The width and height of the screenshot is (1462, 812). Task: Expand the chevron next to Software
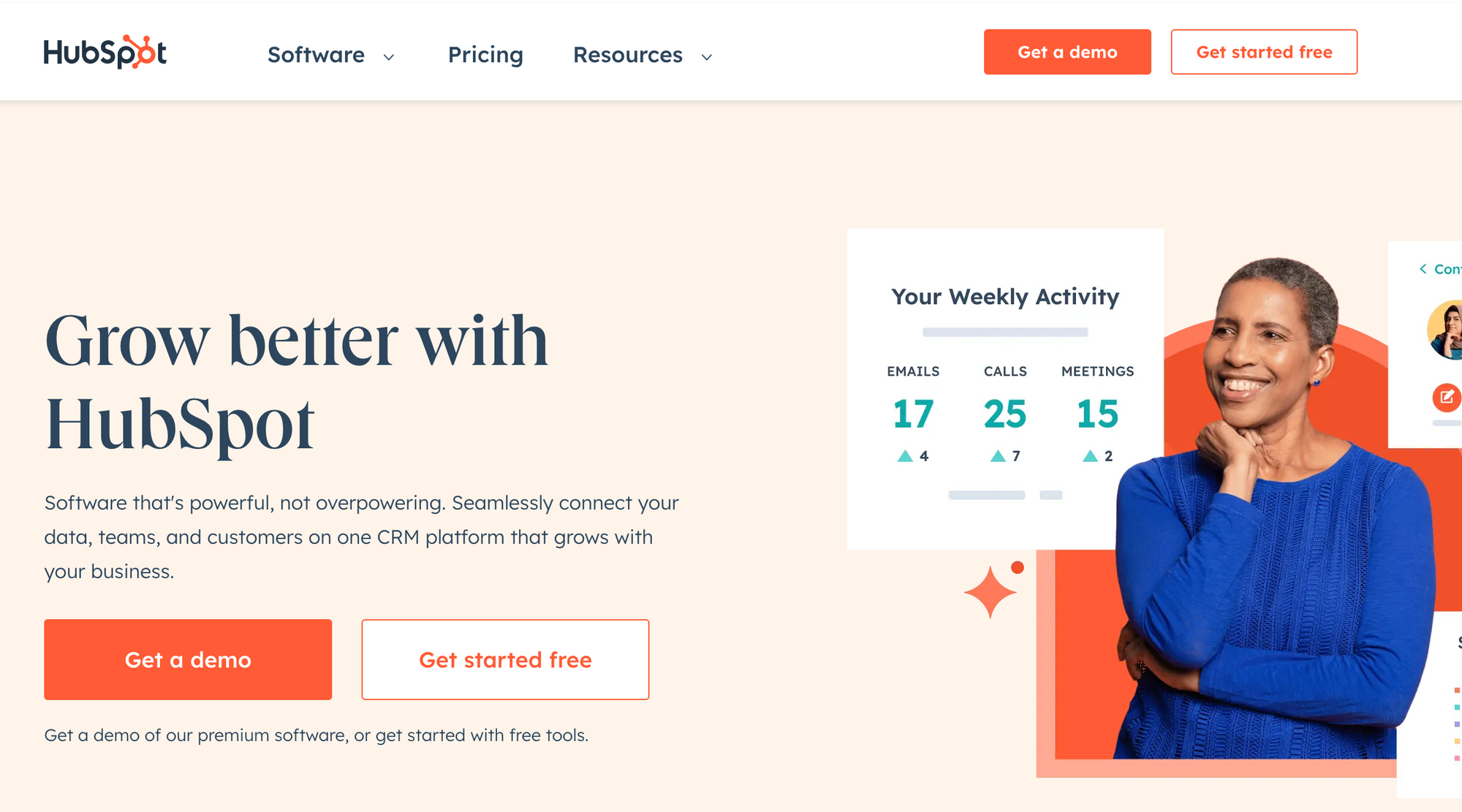(x=389, y=57)
